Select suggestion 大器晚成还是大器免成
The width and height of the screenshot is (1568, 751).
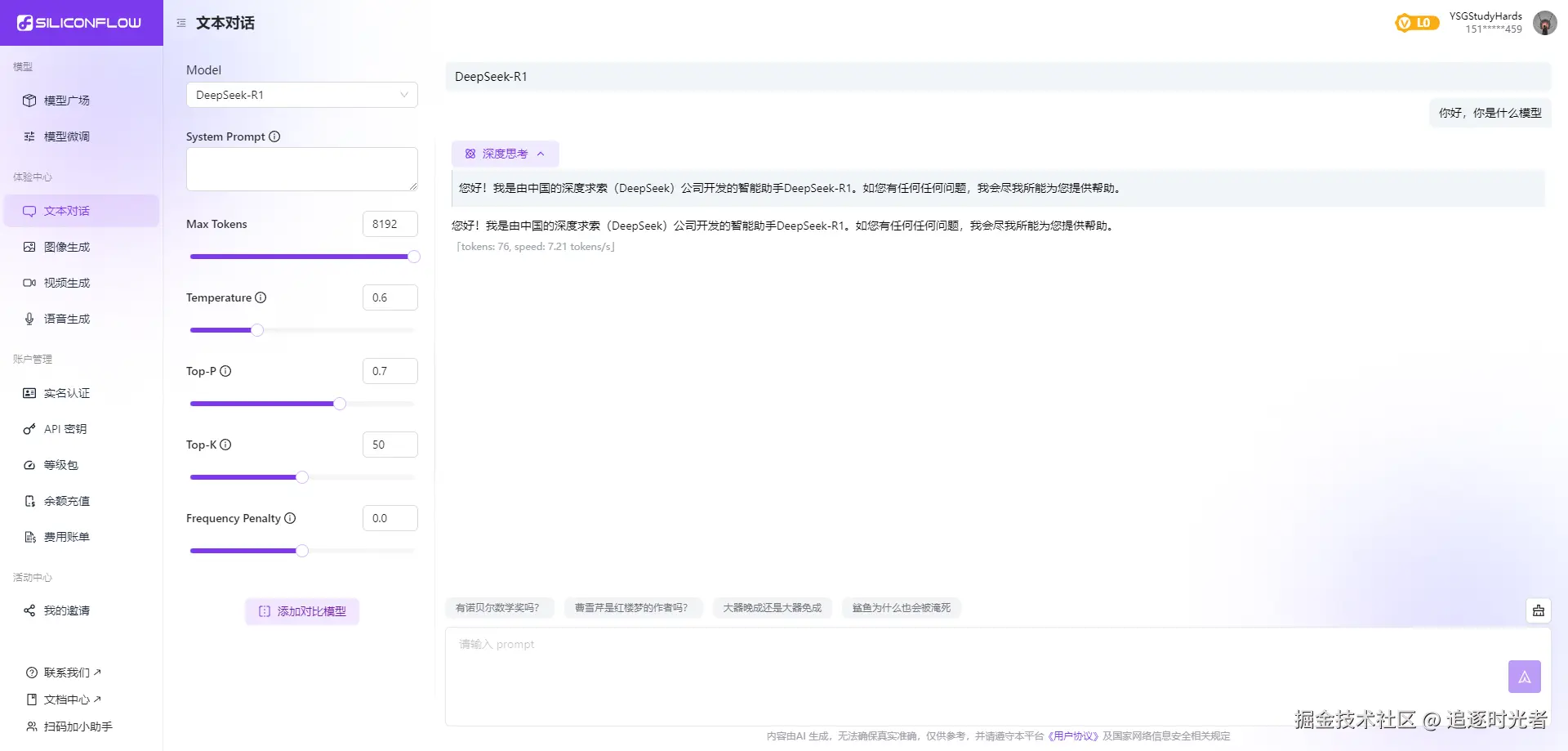(x=773, y=608)
